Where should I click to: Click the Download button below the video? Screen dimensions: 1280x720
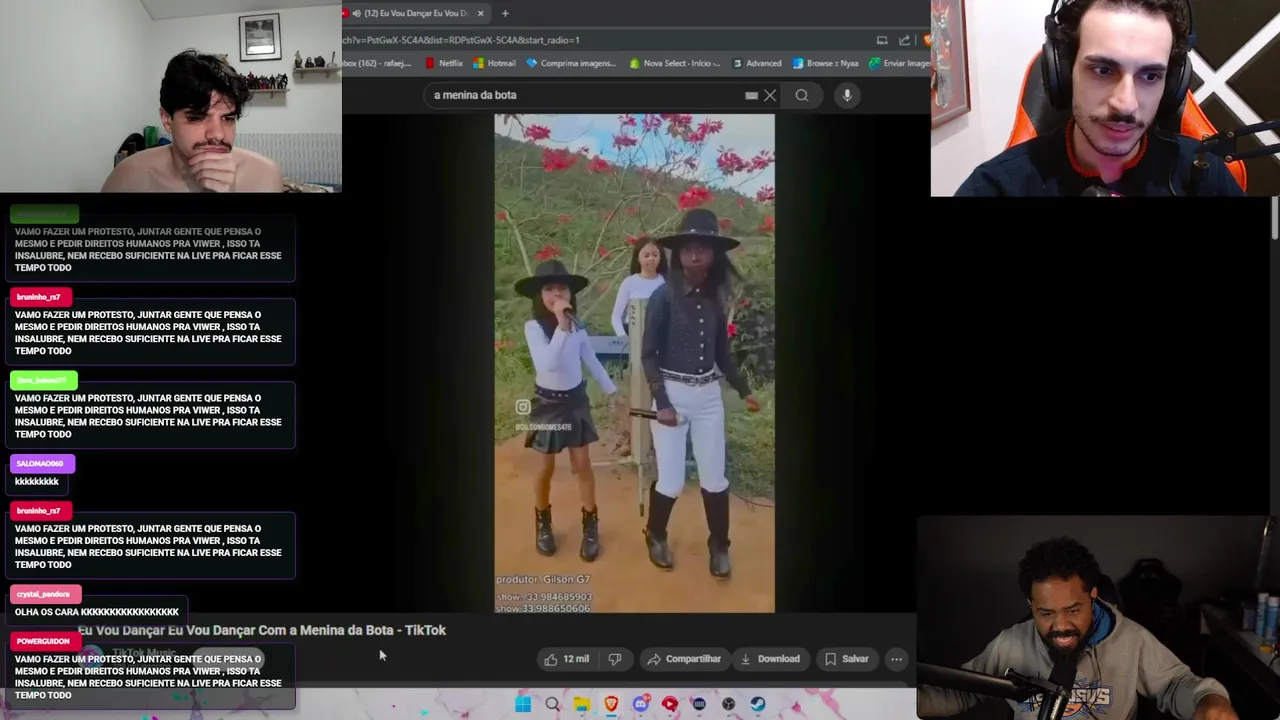click(x=770, y=659)
